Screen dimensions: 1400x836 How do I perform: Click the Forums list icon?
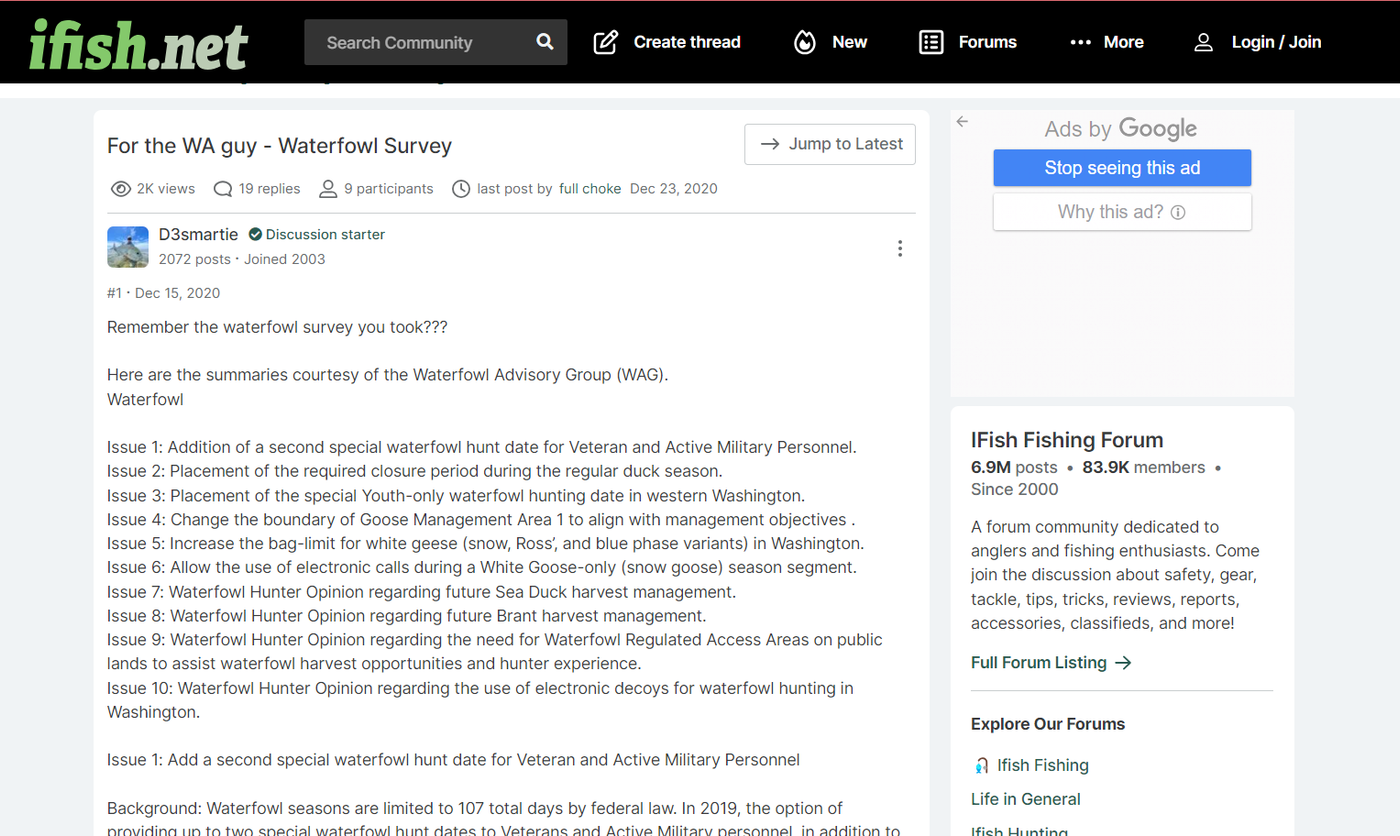(x=931, y=42)
